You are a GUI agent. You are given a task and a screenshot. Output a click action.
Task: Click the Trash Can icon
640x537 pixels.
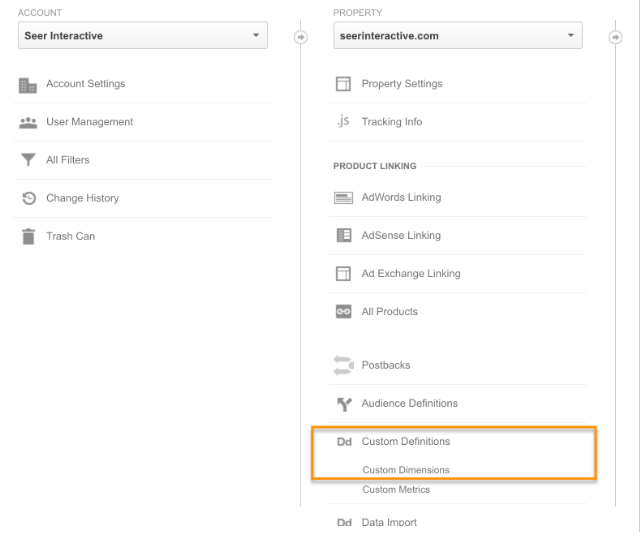coord(28,237)
